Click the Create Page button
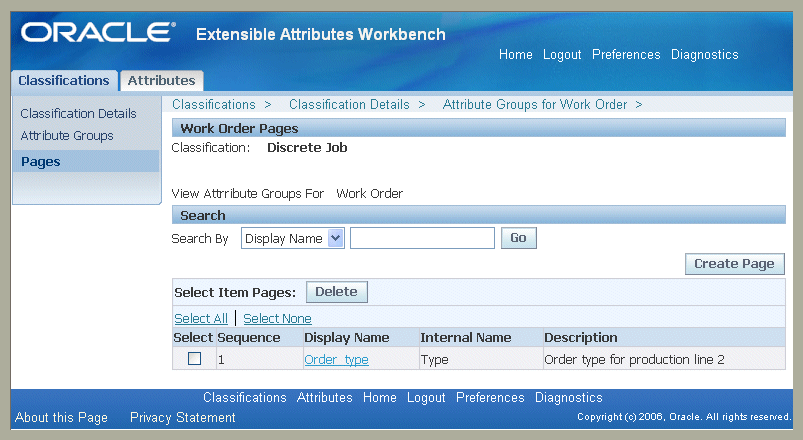Image resolution: width=803 pixels, height=440 pixels. coord(734,264)
